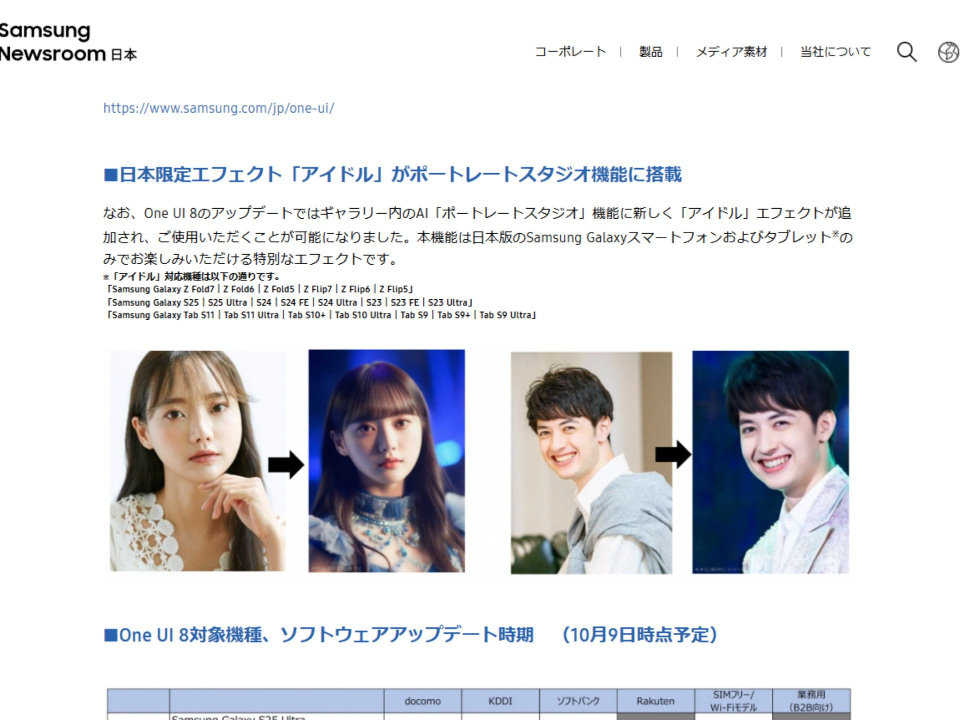Image resolution: width=960 pixels, height=720 pixels.
Task: Open the 製品 menu
Action: click(x=650, y=52)
